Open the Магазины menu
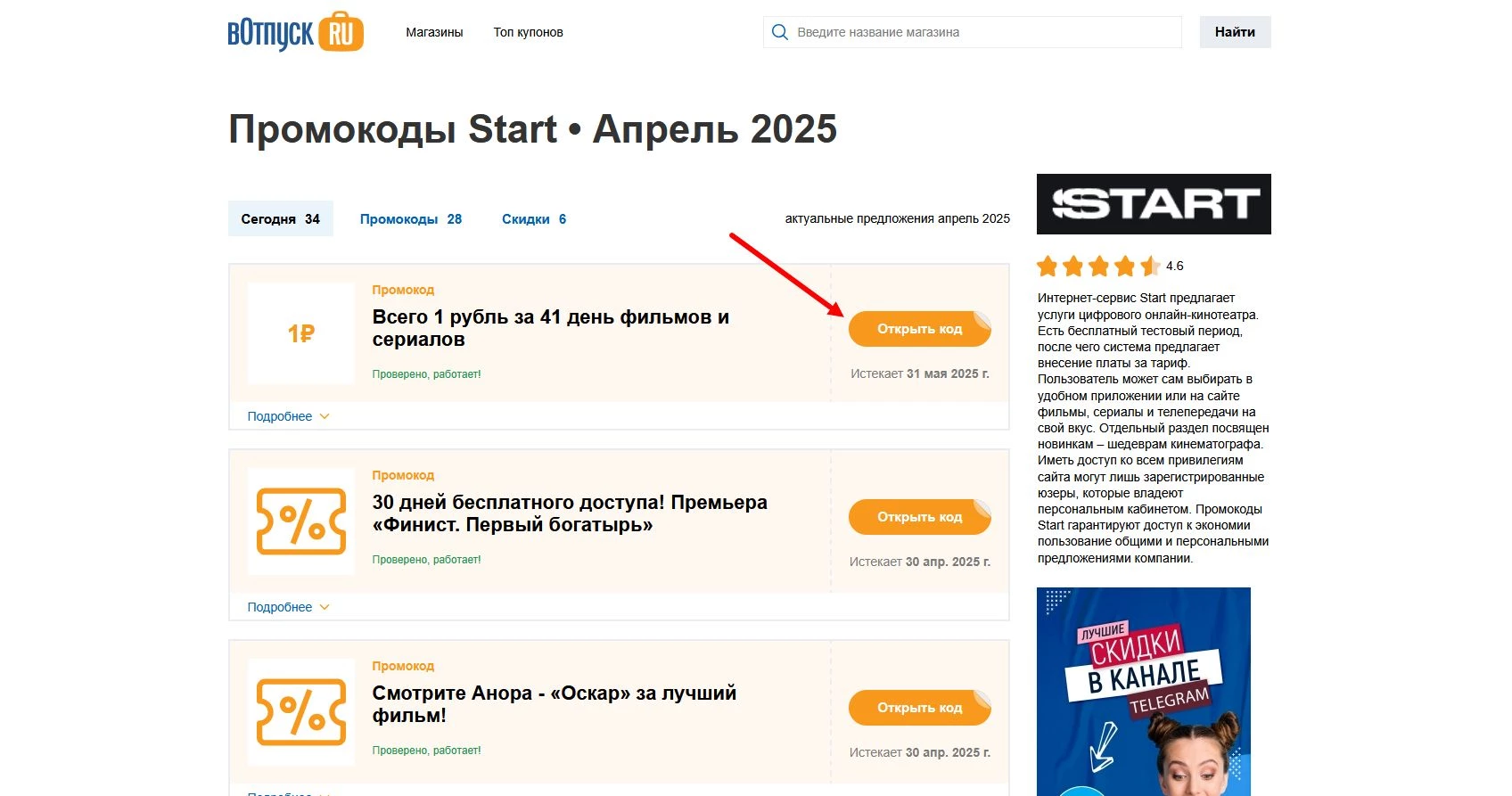This screenshot has height=796, width=1512. [434, 32]
